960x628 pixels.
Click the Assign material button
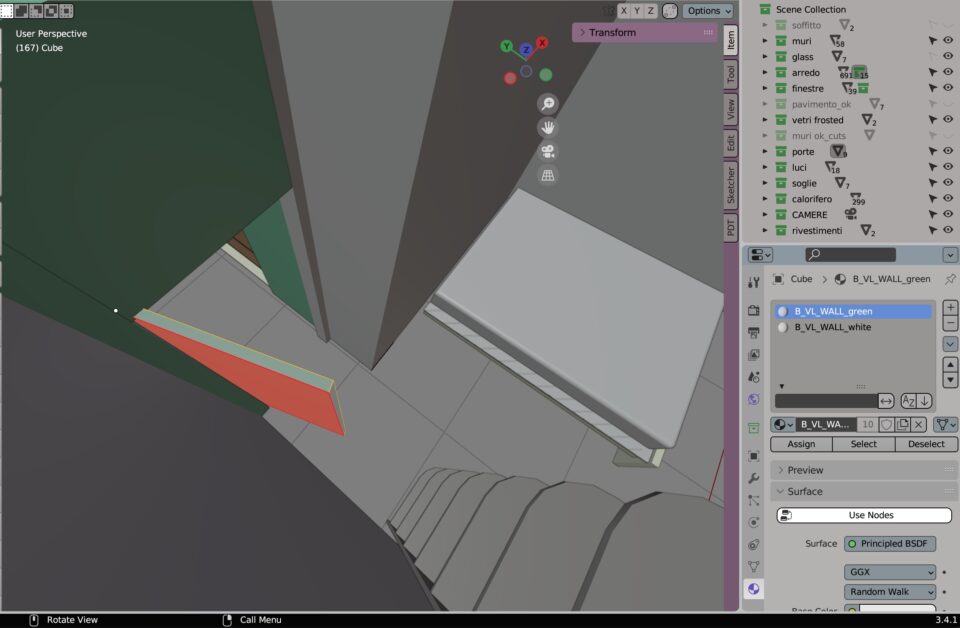pos(801,444)
